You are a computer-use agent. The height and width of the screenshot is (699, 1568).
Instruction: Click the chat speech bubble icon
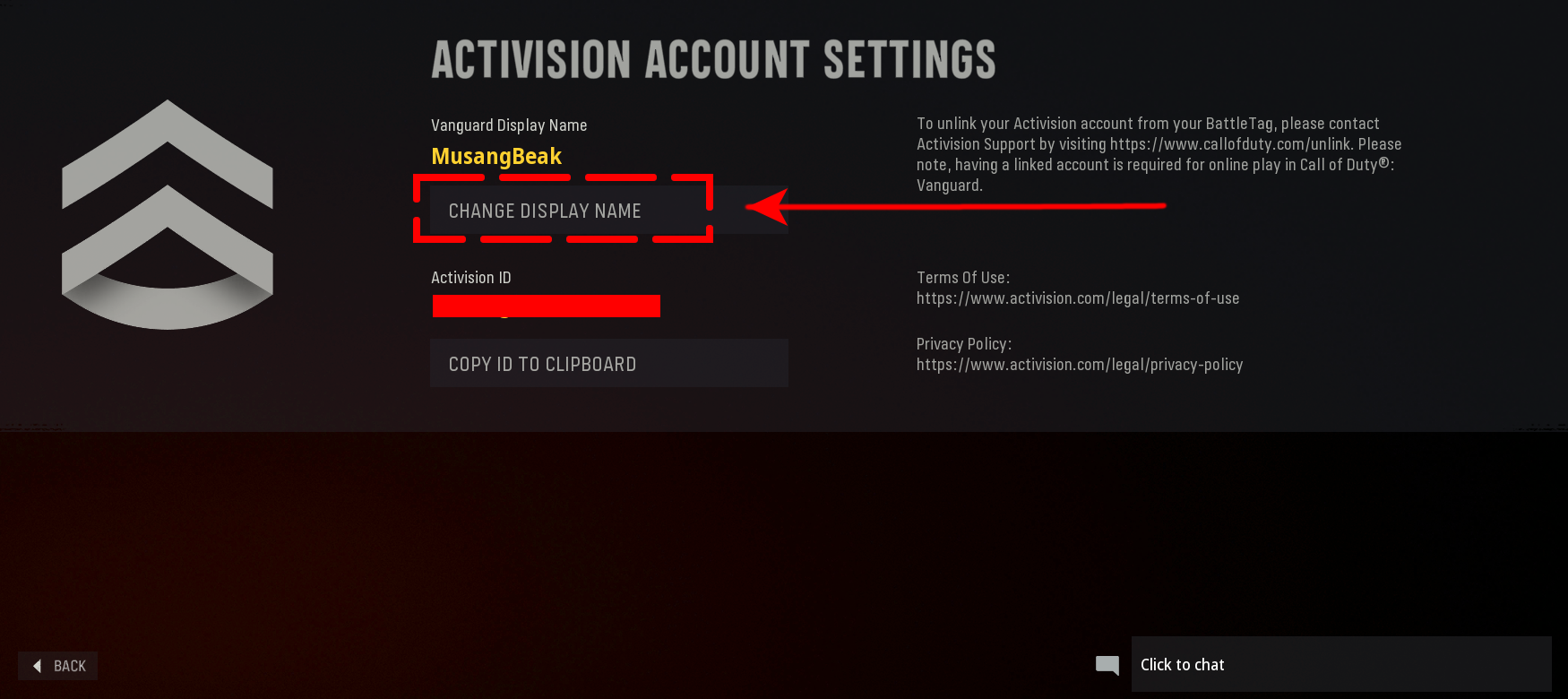pyautogui.click(x=1107, y=665)
